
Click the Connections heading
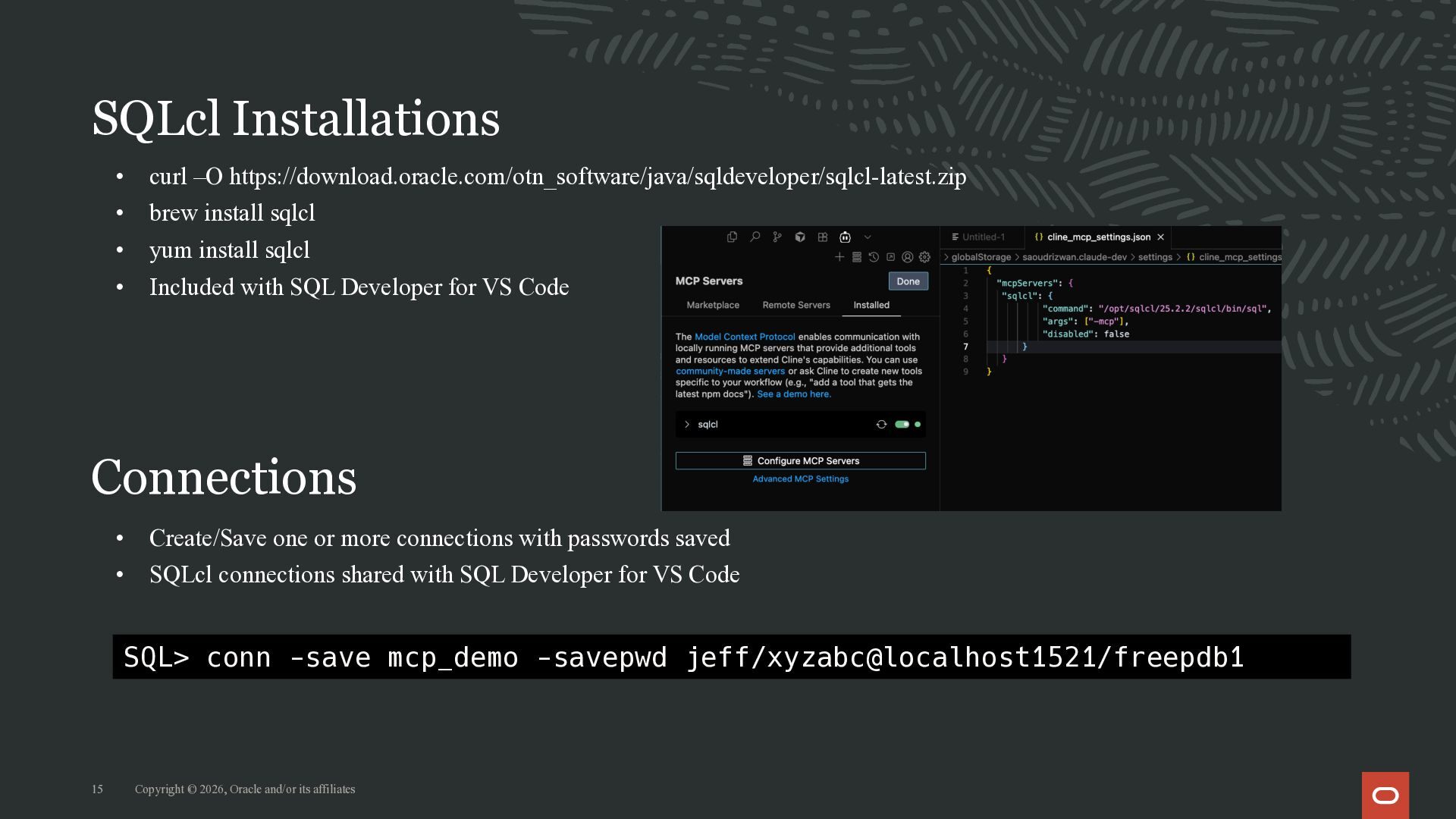[x=224, y=478]
